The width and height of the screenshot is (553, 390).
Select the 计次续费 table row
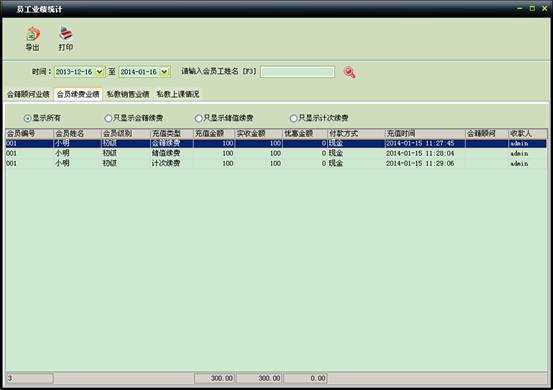coord(276,164)
